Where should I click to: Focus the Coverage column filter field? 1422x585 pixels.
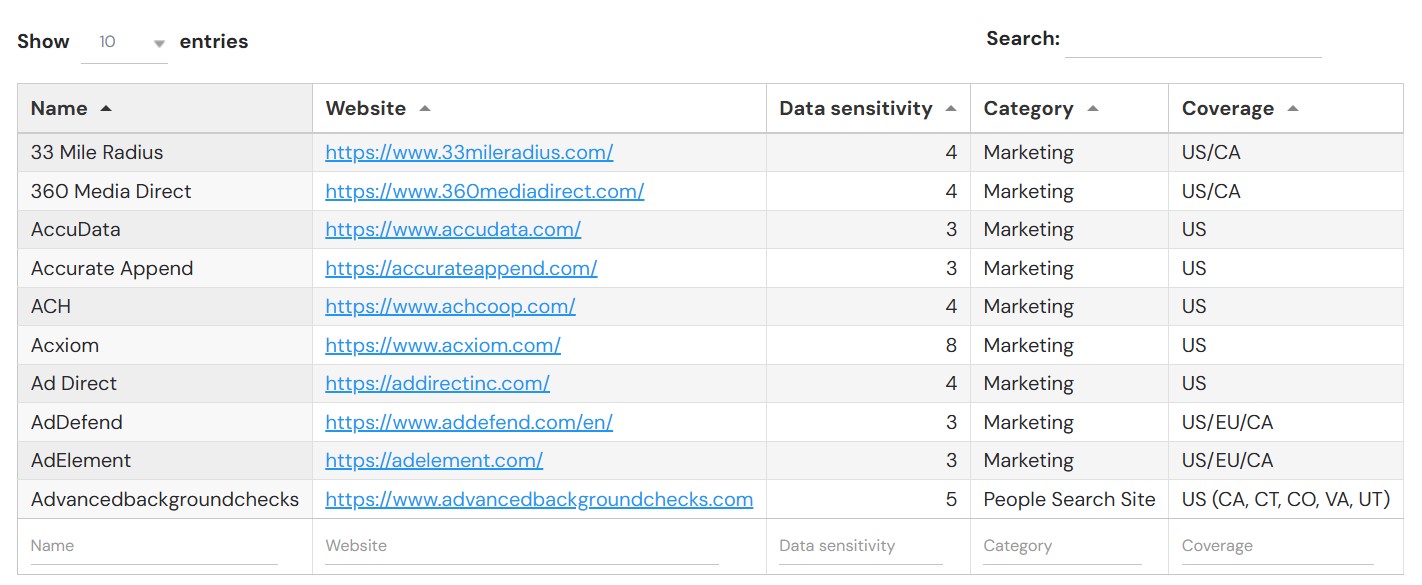(1277, 546)
